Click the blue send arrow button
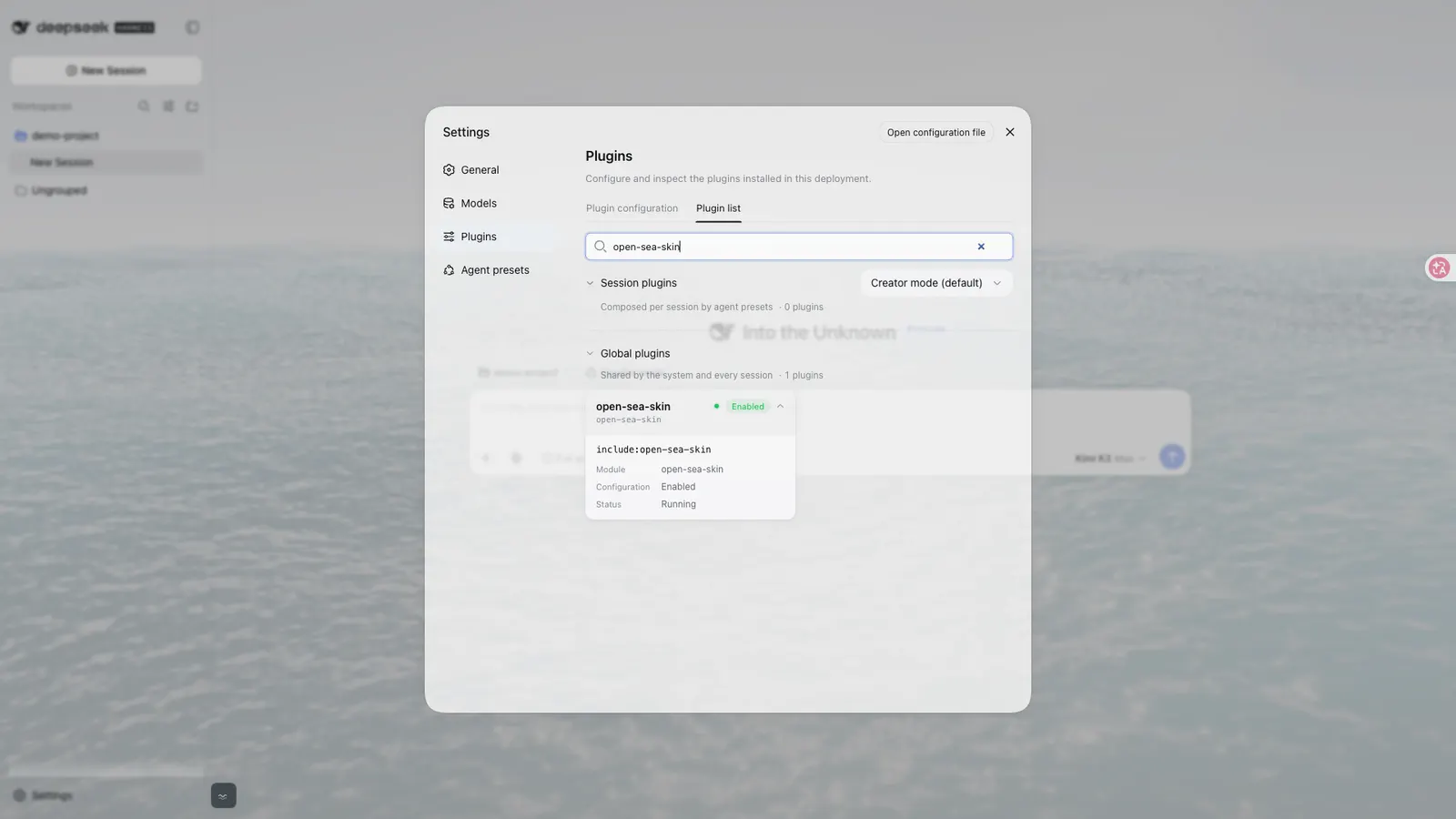This screenshot has height=819, width=1456. (1172, 456)
